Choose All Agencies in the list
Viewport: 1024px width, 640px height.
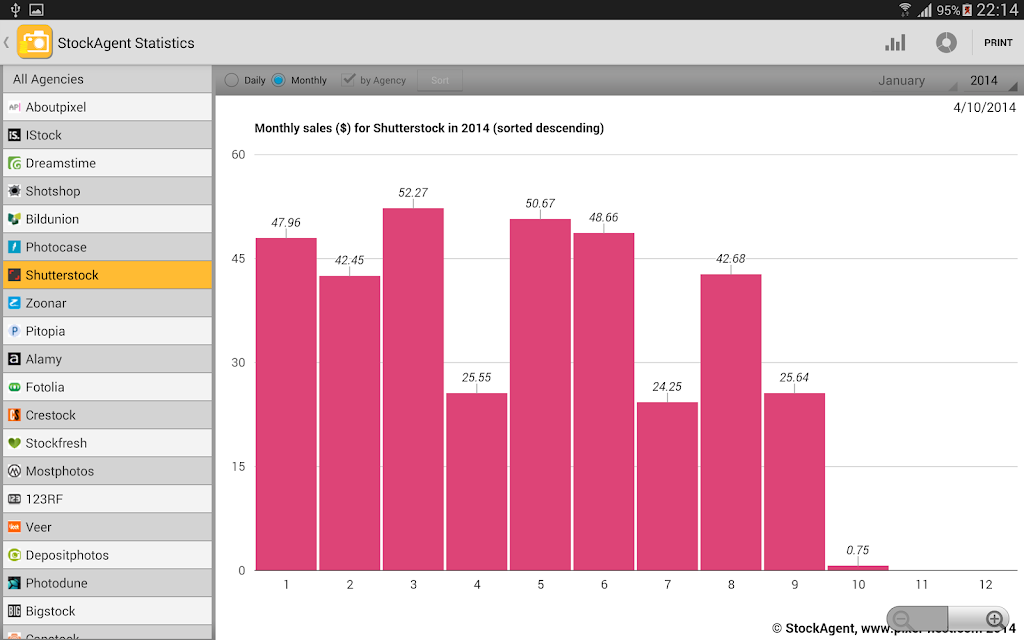[107, 79]
